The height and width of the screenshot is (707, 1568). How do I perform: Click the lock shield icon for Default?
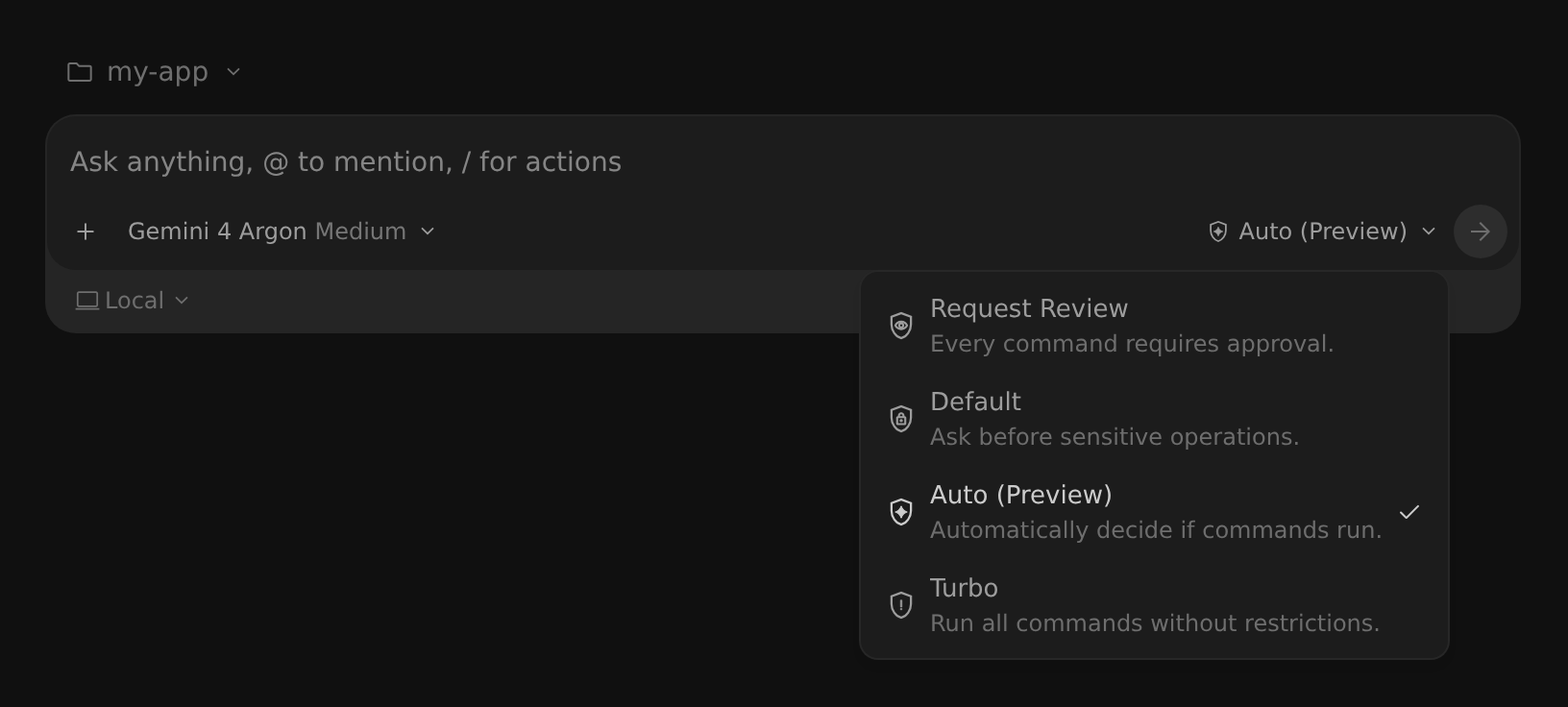coord(900,419)
